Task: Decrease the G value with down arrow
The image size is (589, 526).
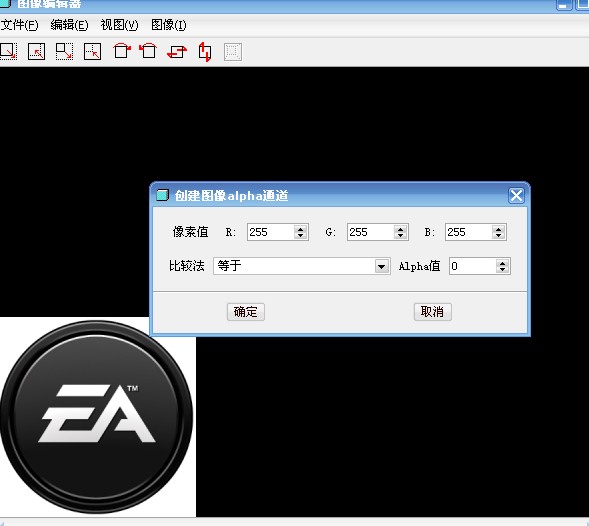Action: tap(400, 236)
